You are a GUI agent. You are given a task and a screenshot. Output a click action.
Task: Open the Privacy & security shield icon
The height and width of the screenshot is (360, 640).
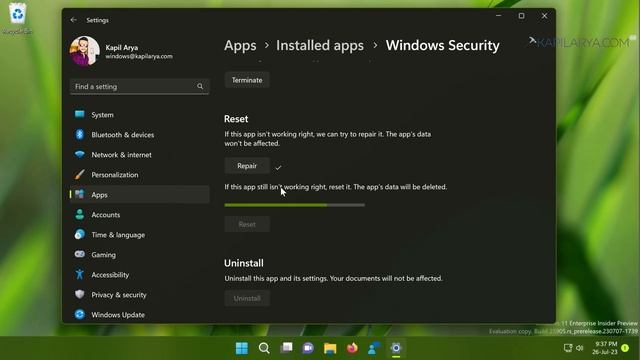80,294
